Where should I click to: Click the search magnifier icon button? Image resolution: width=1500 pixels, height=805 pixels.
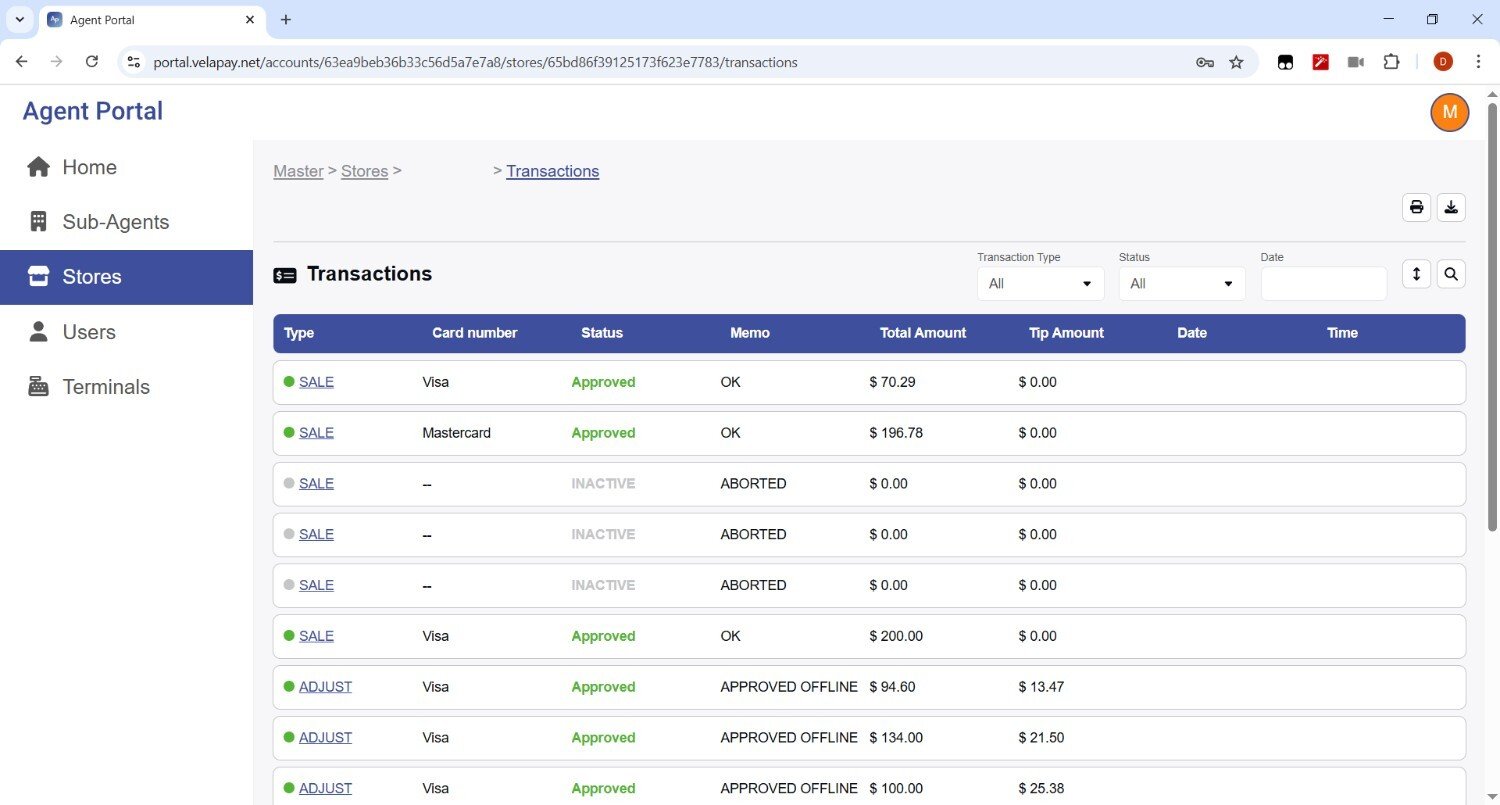click(x=1451, y=273)
